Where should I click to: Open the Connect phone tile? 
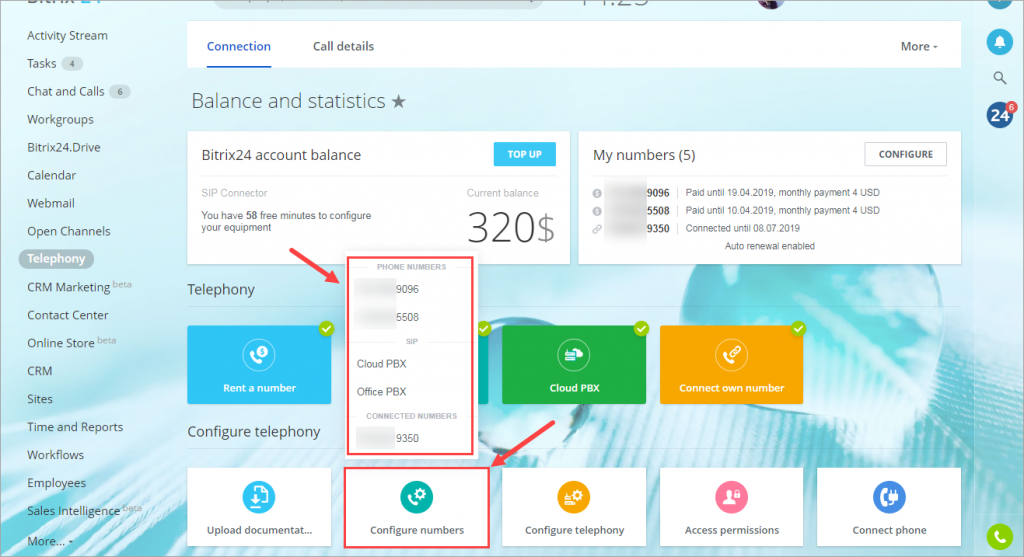click(889, 507)
